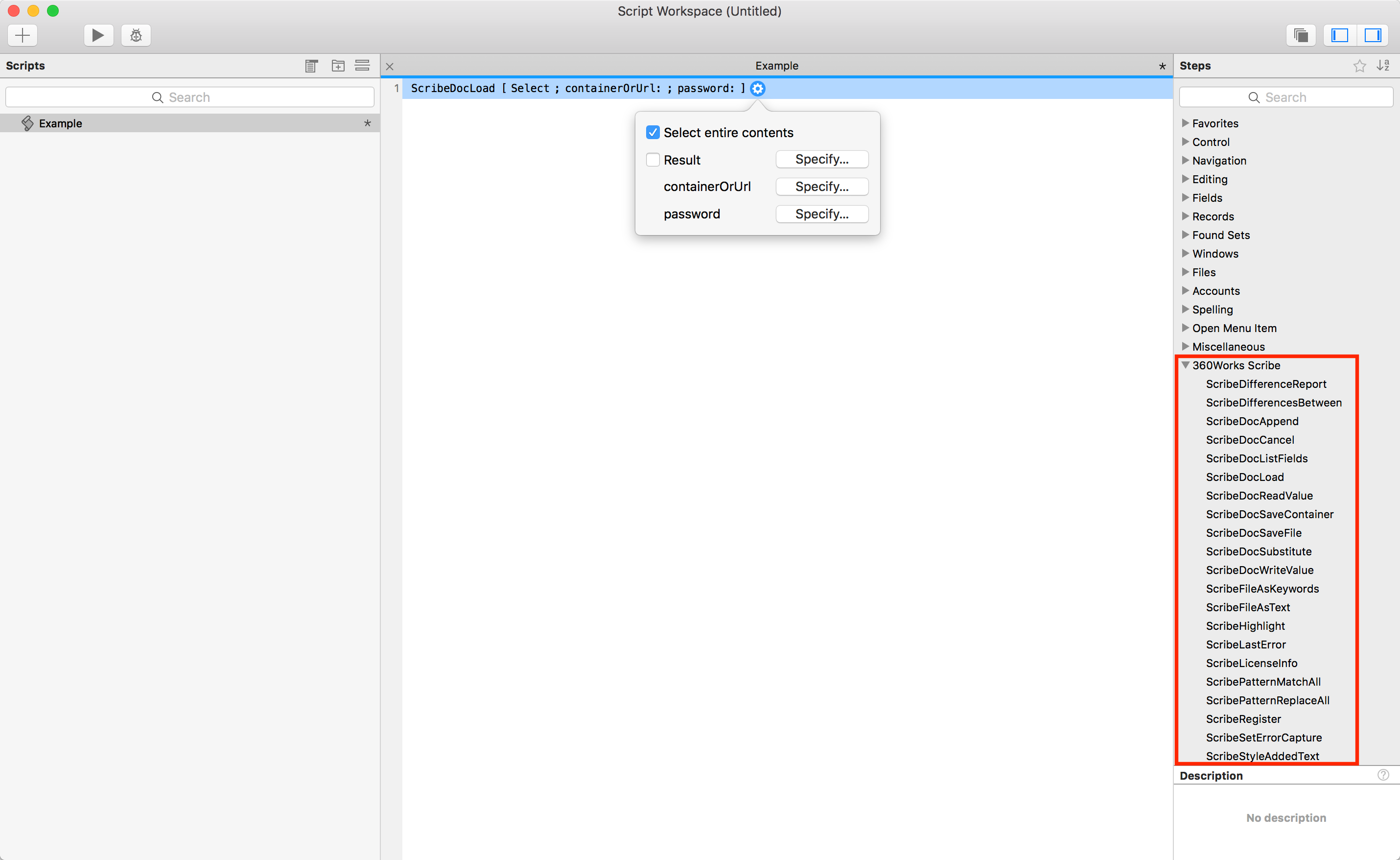Click the gear icon on ScribeDocLoad step

(758, 88)
